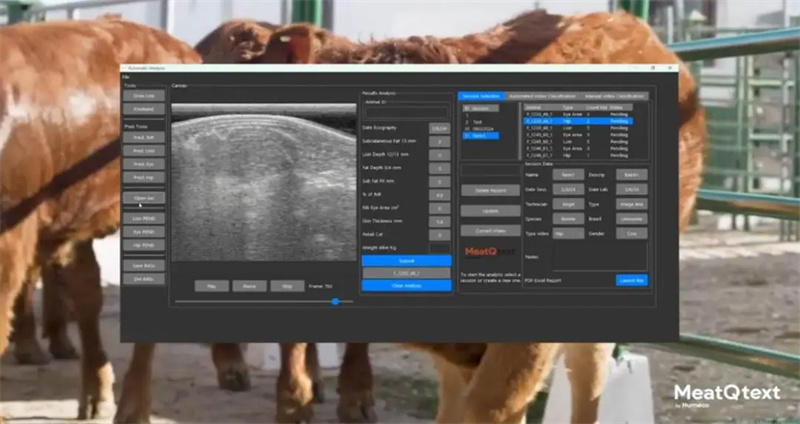Image resolution: width=800 pixels, height=424 pixels.
Task: Run the Pred. Eye prediction tool
Action: (x=143, y=163)
